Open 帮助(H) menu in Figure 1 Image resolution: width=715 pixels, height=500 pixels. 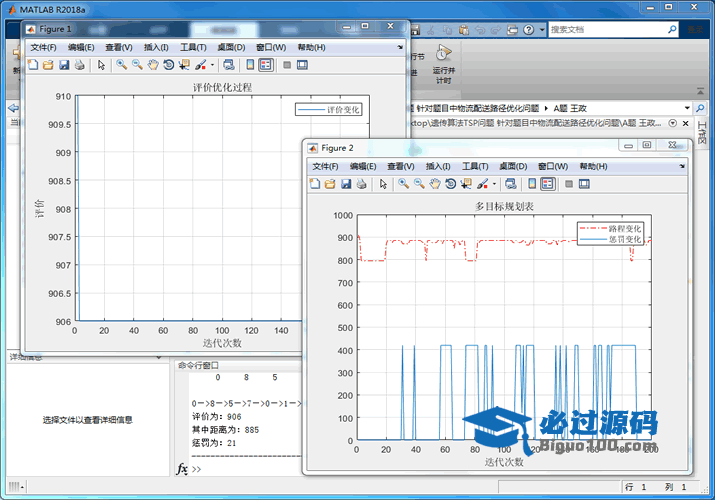coord(311,47)
